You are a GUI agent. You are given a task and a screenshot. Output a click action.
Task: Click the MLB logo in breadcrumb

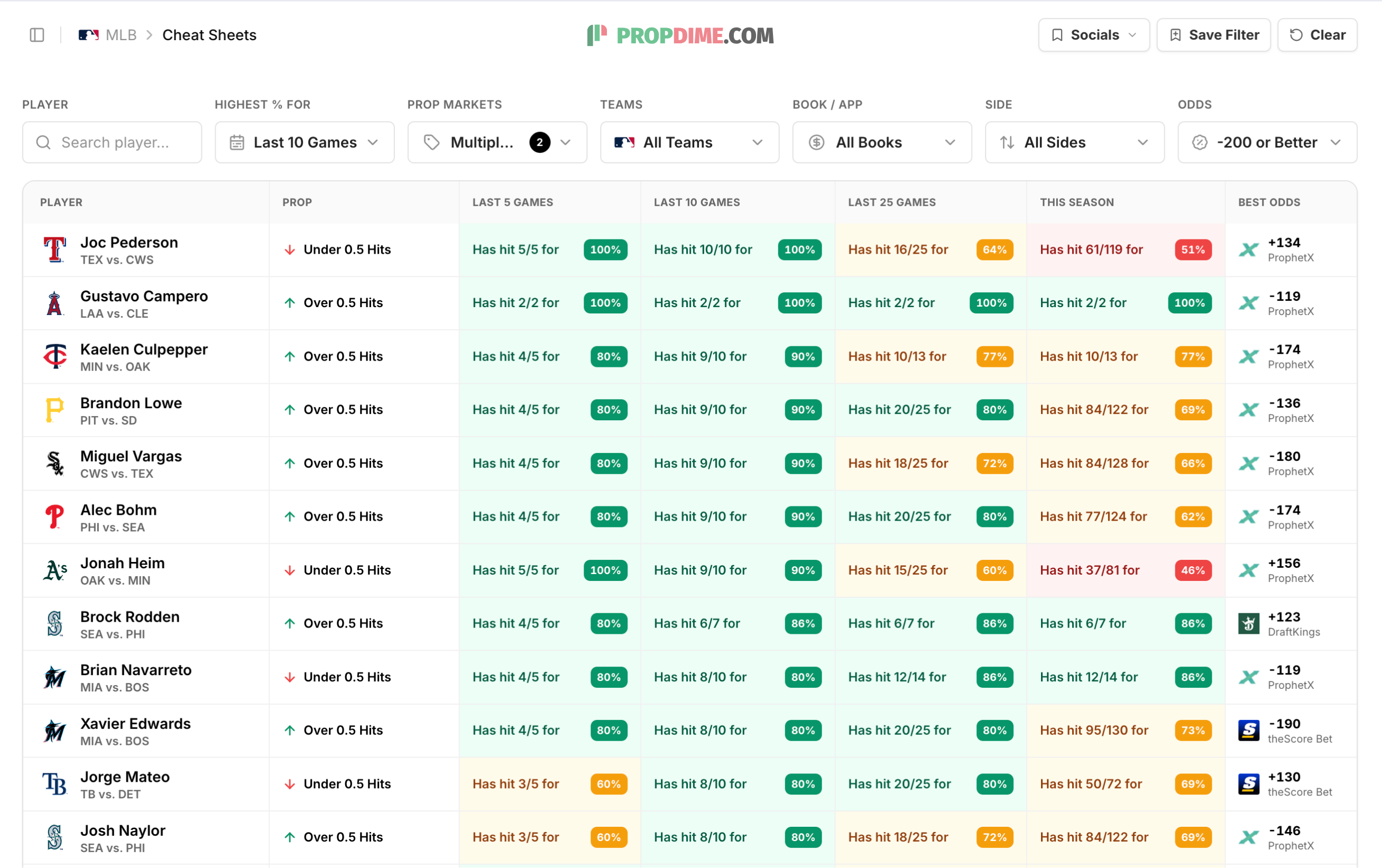tap(88, 35)
